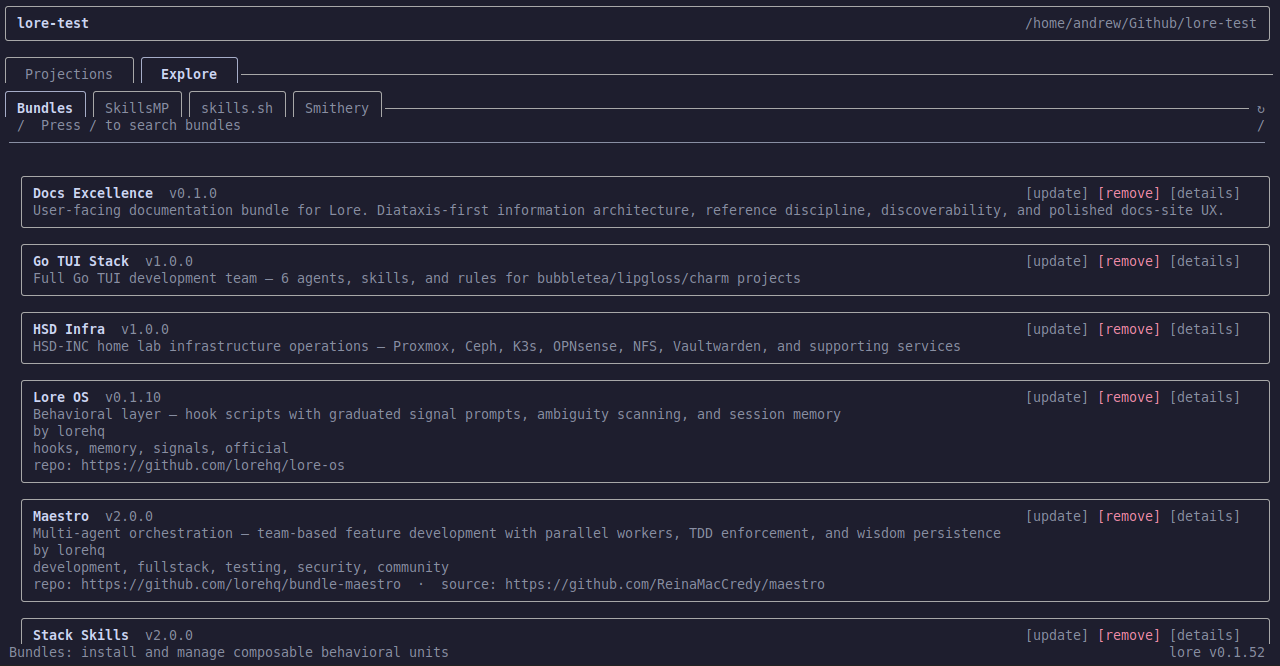Open the lore-os GitHub repo link
The height and width of the screenshot is (666, 1280).
coord(212,465)
